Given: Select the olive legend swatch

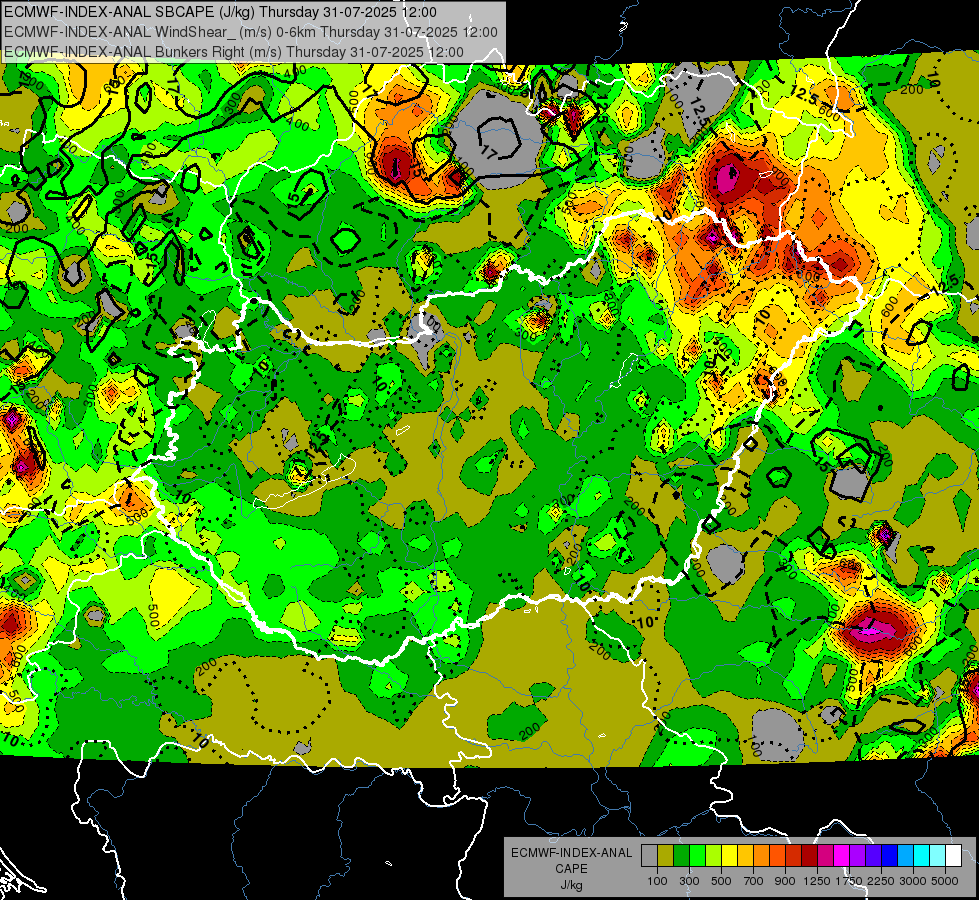Looking at the screenshot, I should tap(666, 856).
